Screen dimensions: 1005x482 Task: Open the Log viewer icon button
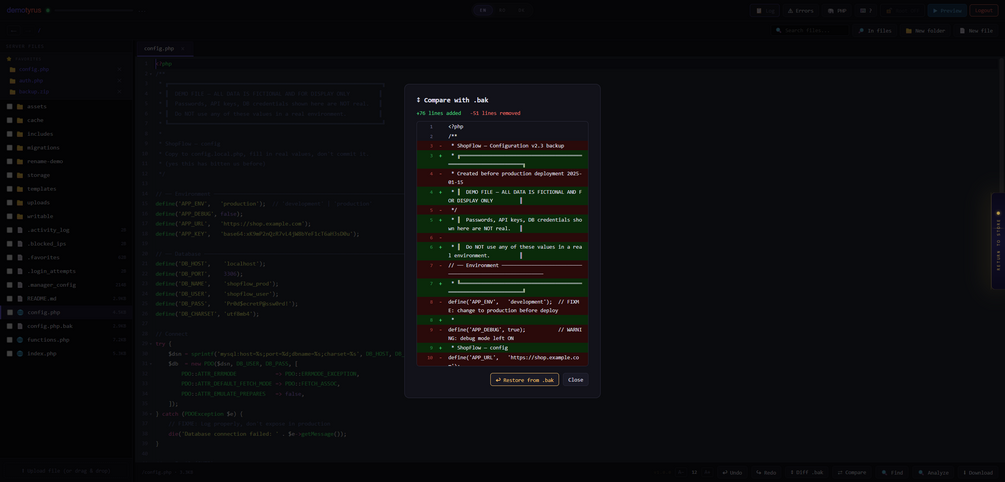point(765,10)
